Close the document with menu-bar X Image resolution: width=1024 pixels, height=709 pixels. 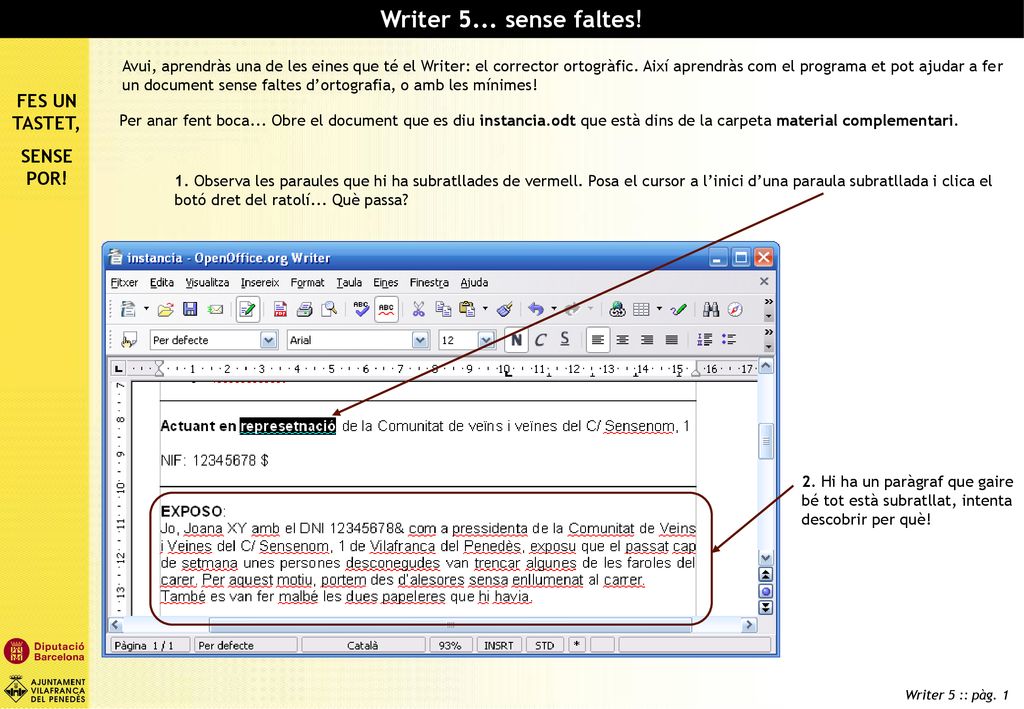(764, 281)
